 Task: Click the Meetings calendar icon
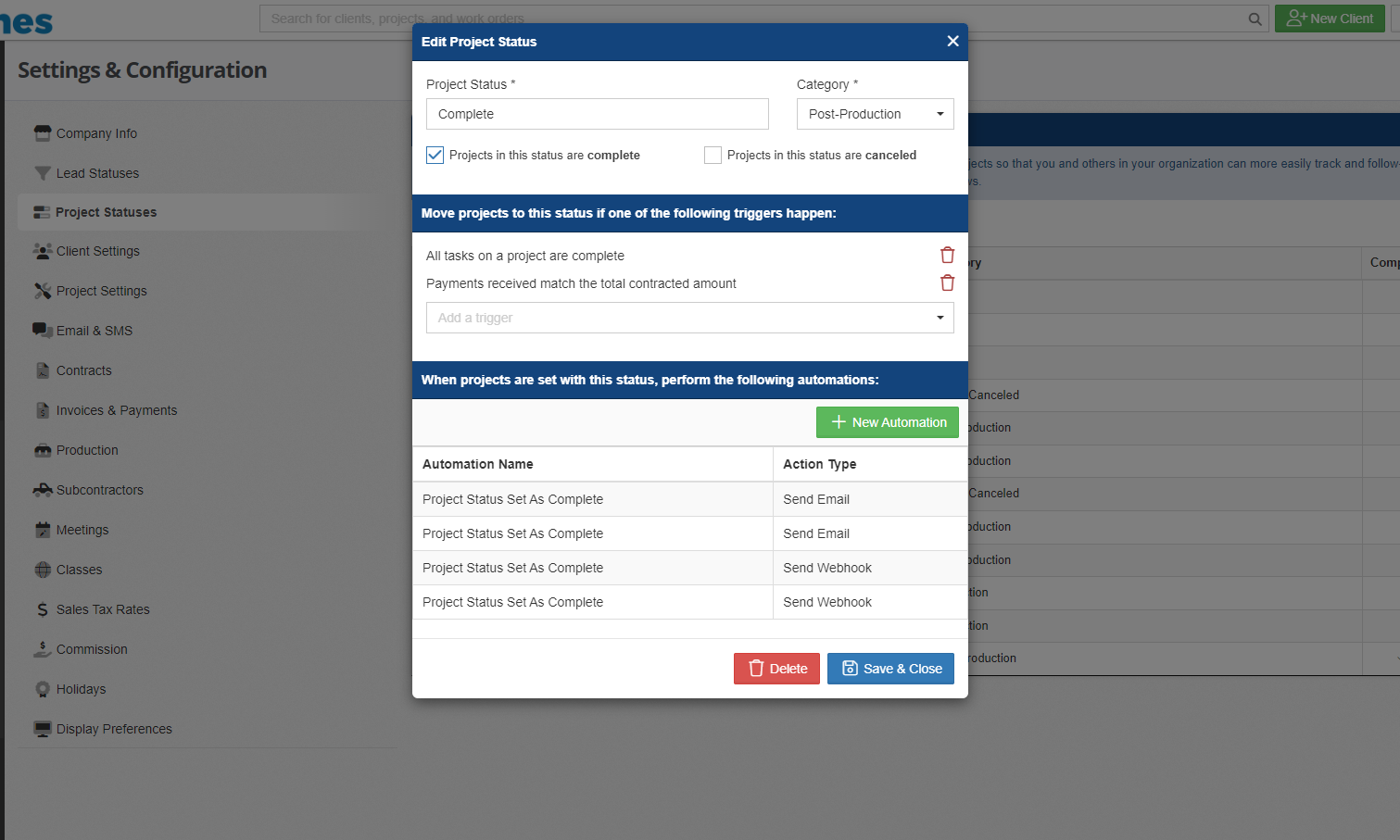pos(43,529)
